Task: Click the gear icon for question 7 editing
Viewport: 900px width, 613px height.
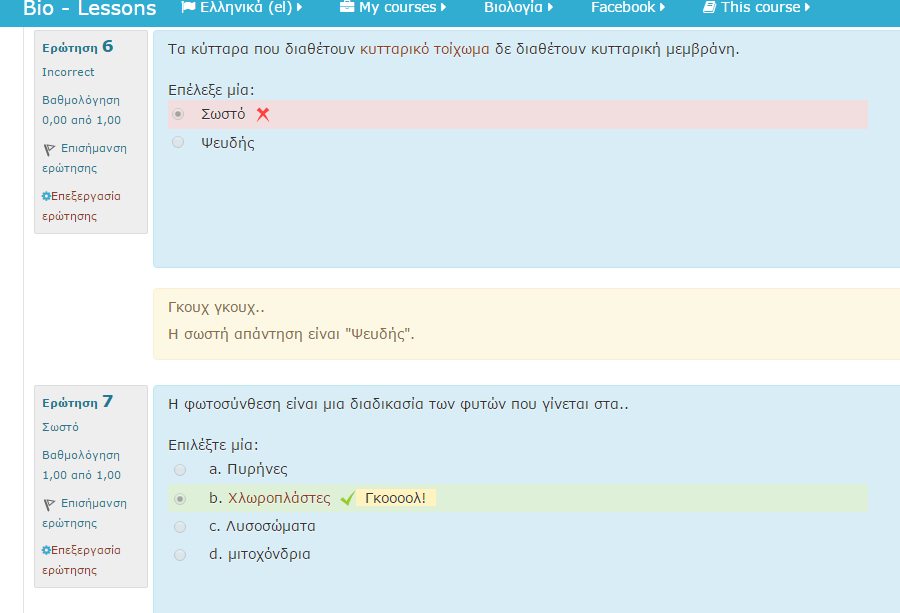Action: pyautogui.click(x=46, y=550)
